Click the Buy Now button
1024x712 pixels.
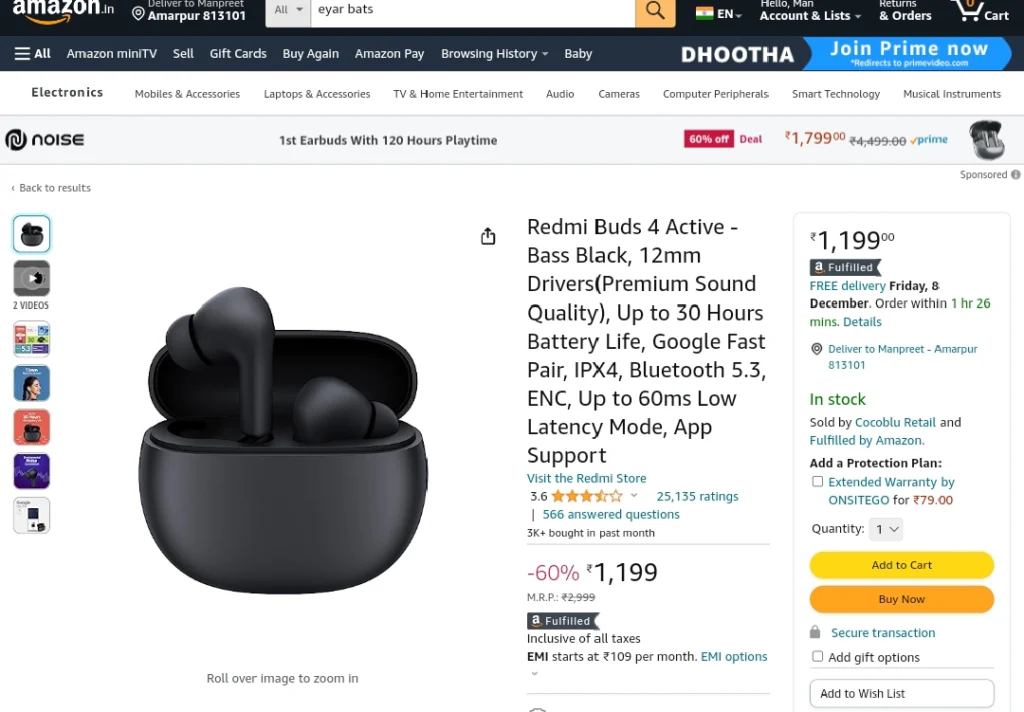[901, 599]
